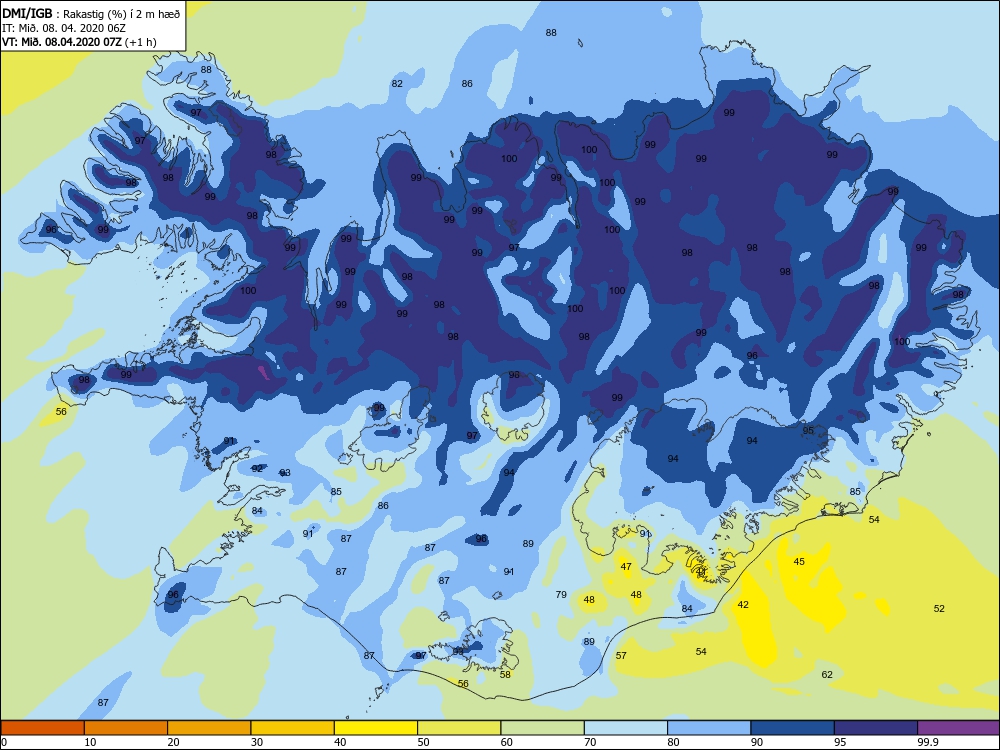Select the 'IT: Mið. 08. 04. 2020 06Z' line
The width and height of the screenshot is (1000, 750).
[64, 28]
